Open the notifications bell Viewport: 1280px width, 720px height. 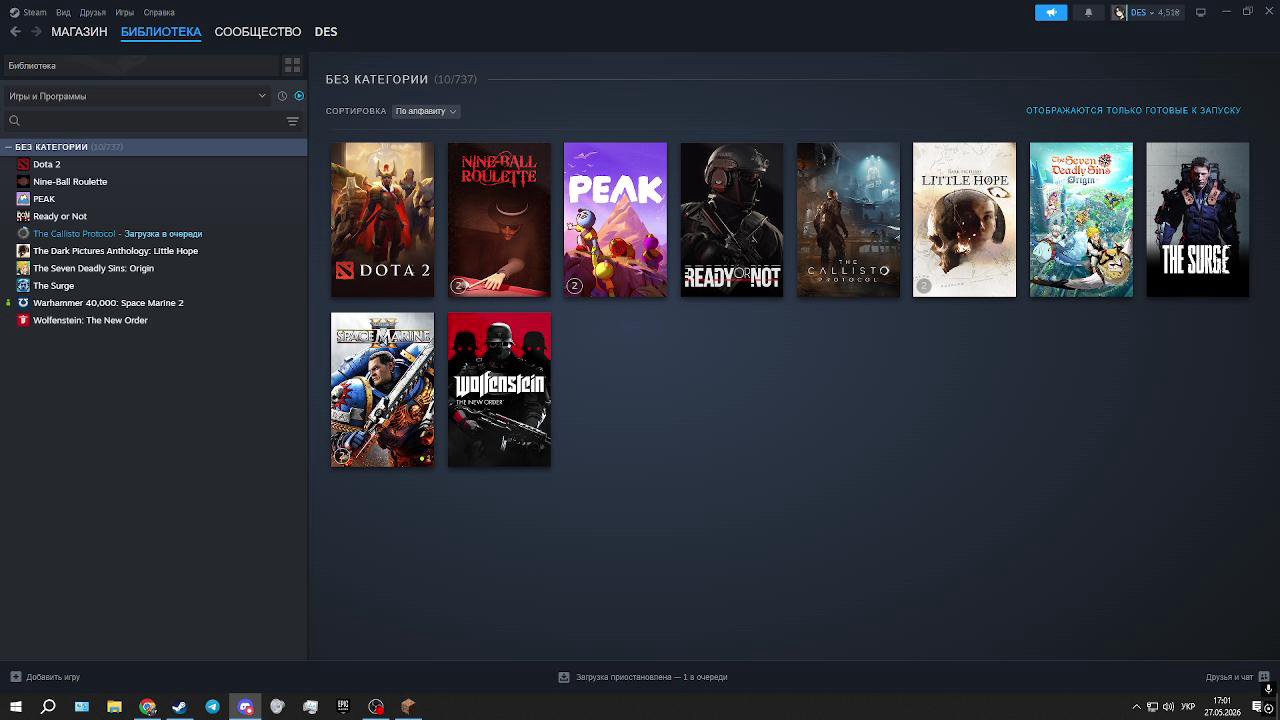pos(1088,12)
